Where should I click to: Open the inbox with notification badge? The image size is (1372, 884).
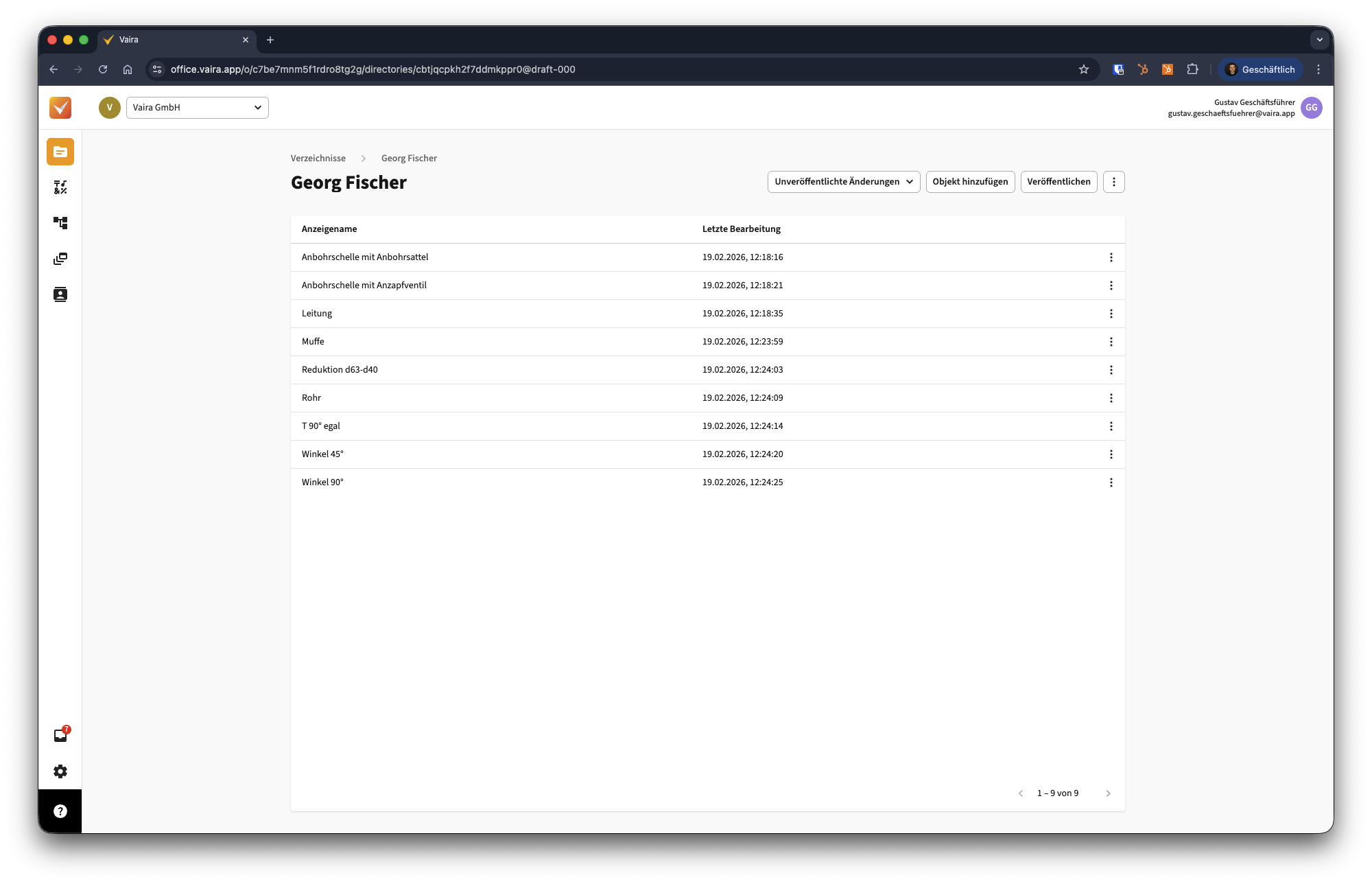pos(60,735)
